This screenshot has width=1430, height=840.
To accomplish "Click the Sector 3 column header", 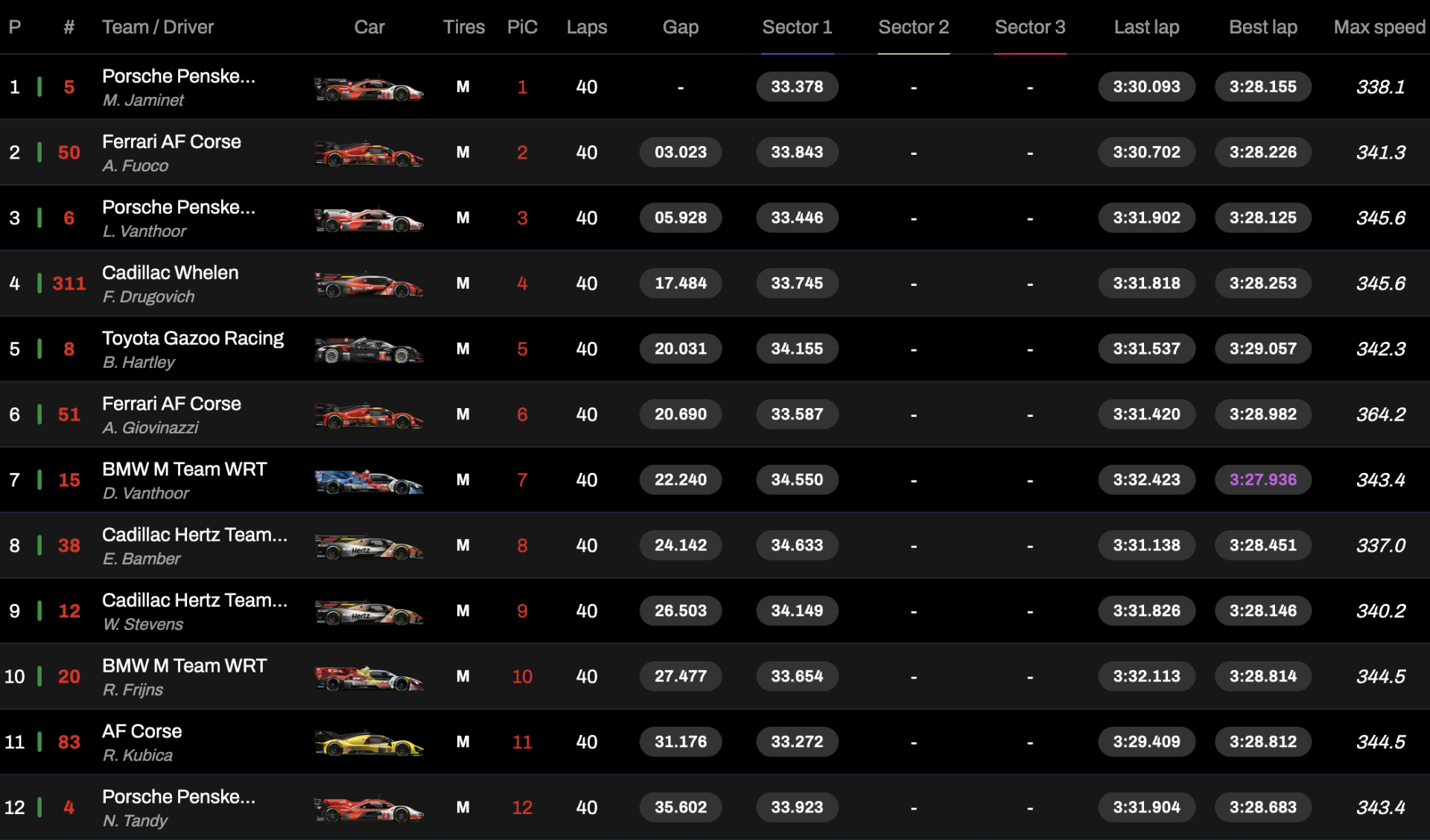I will [x=1030, y=28].
